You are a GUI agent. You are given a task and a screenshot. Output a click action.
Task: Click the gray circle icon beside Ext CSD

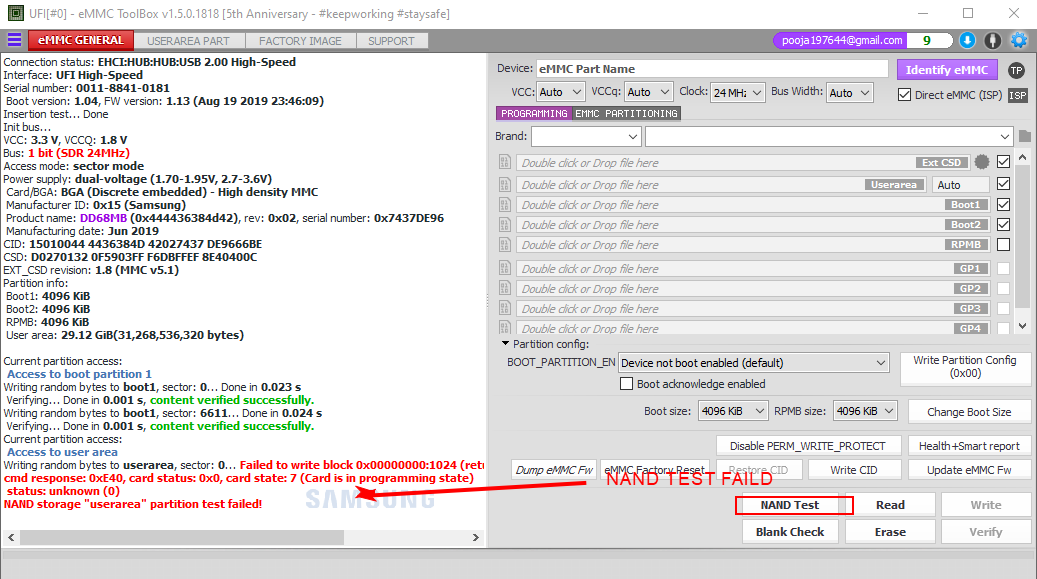click(x=982, y=162)
